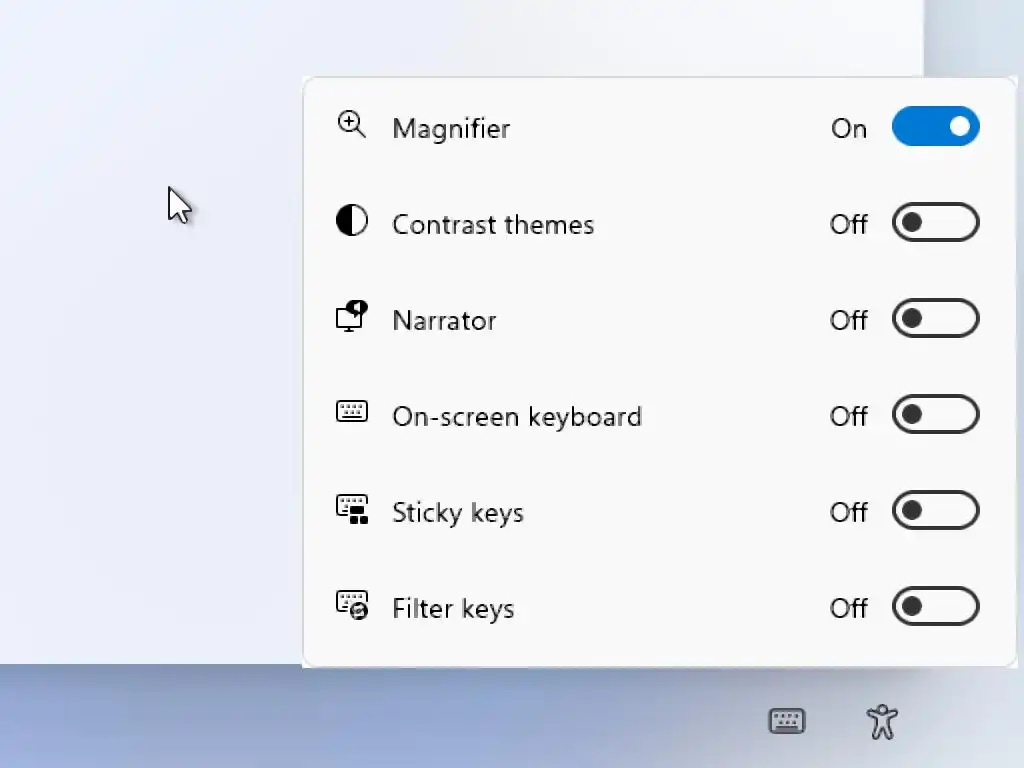
Task: Enable the On-screen keyboard toggle
Action: (x=935, y=414)
